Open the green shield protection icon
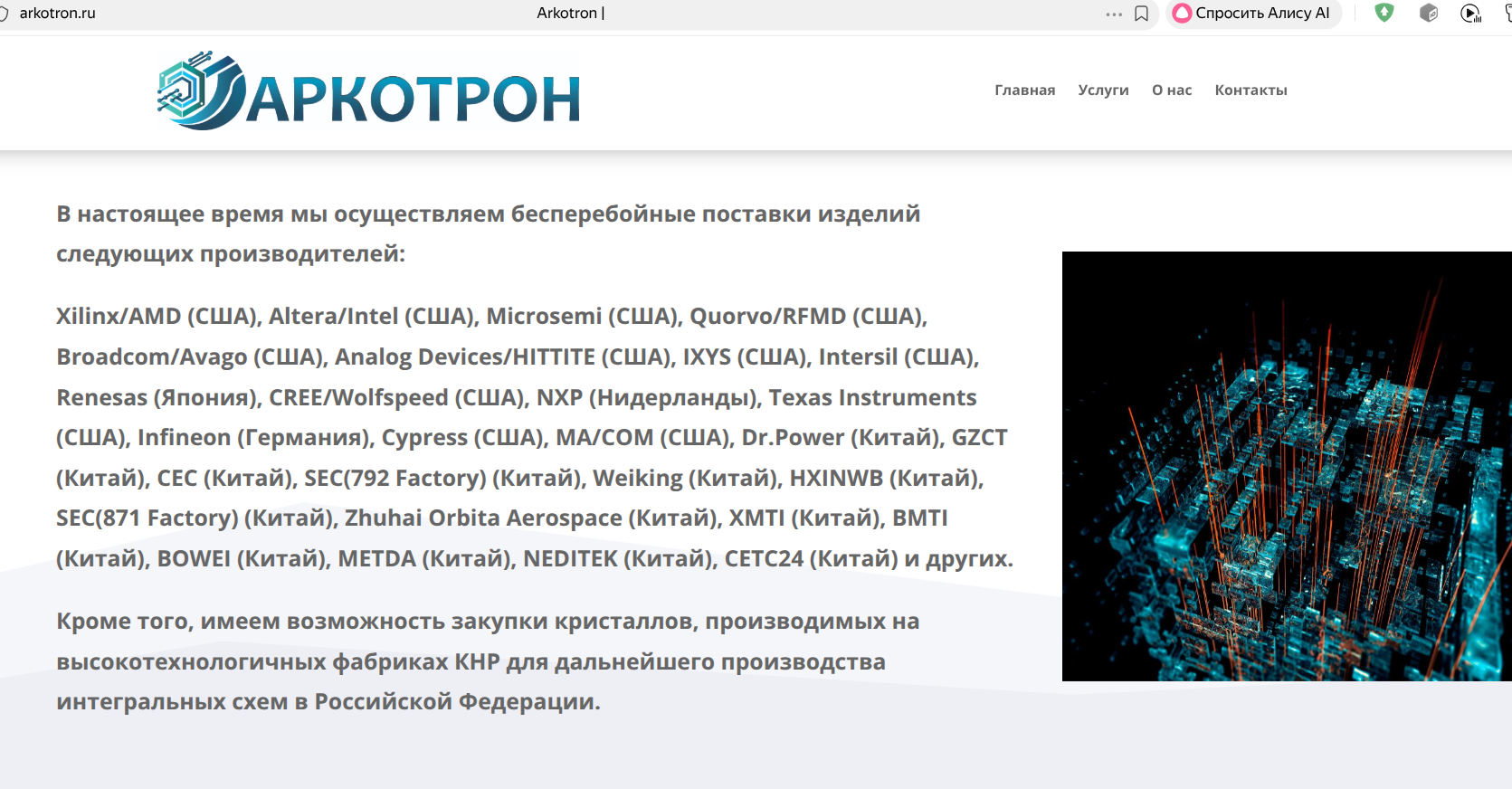1512x789 pixels. click(x=1384, y=13)
